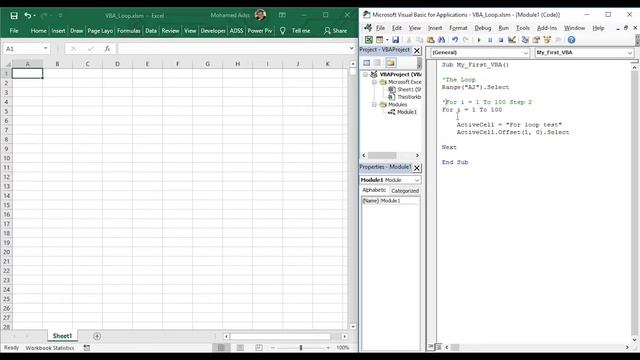This screenshot has width=640, height=360.
Task: Click the Excel formula bar input
Action: pos(233,49)
